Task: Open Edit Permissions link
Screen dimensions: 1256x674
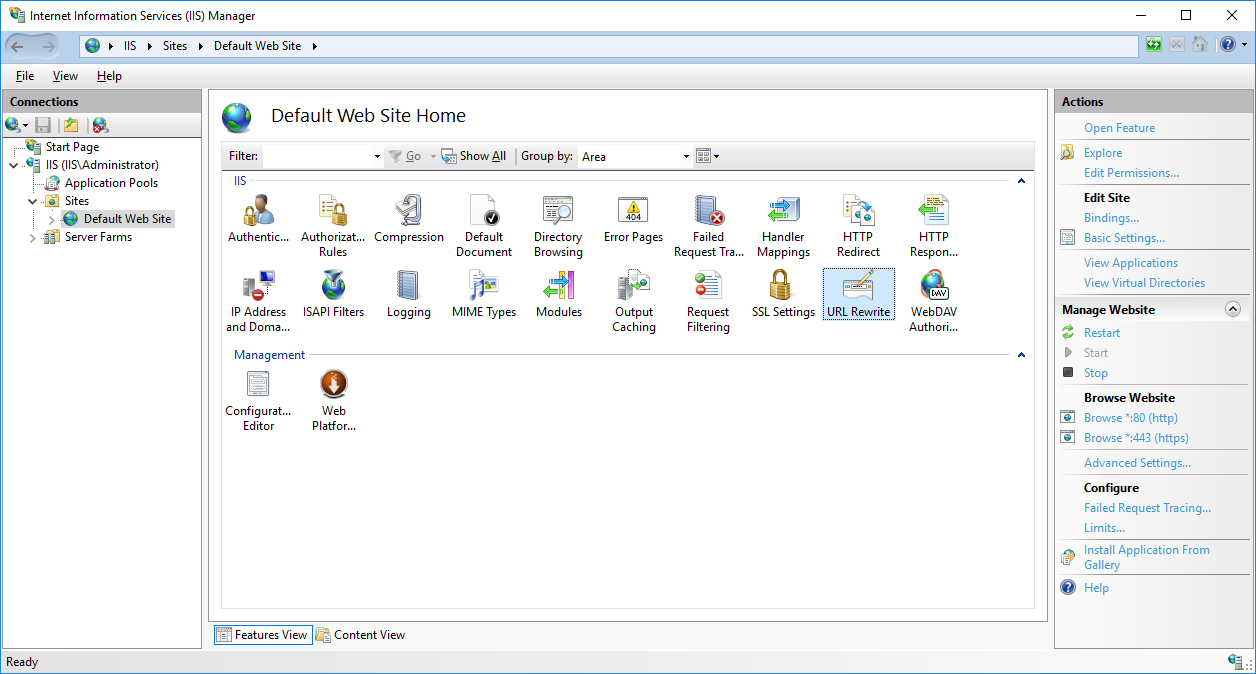Action: [1131, 173]
